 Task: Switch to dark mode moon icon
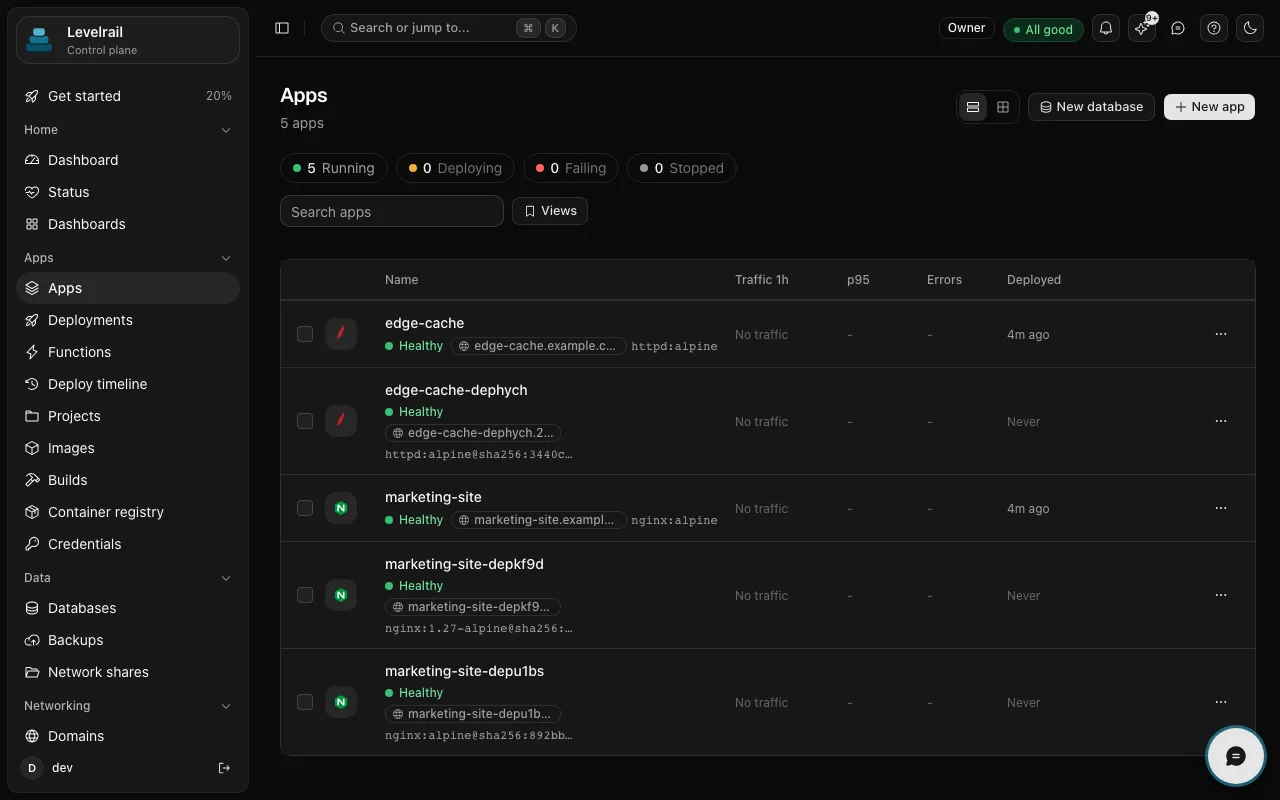click(1250, 28)
